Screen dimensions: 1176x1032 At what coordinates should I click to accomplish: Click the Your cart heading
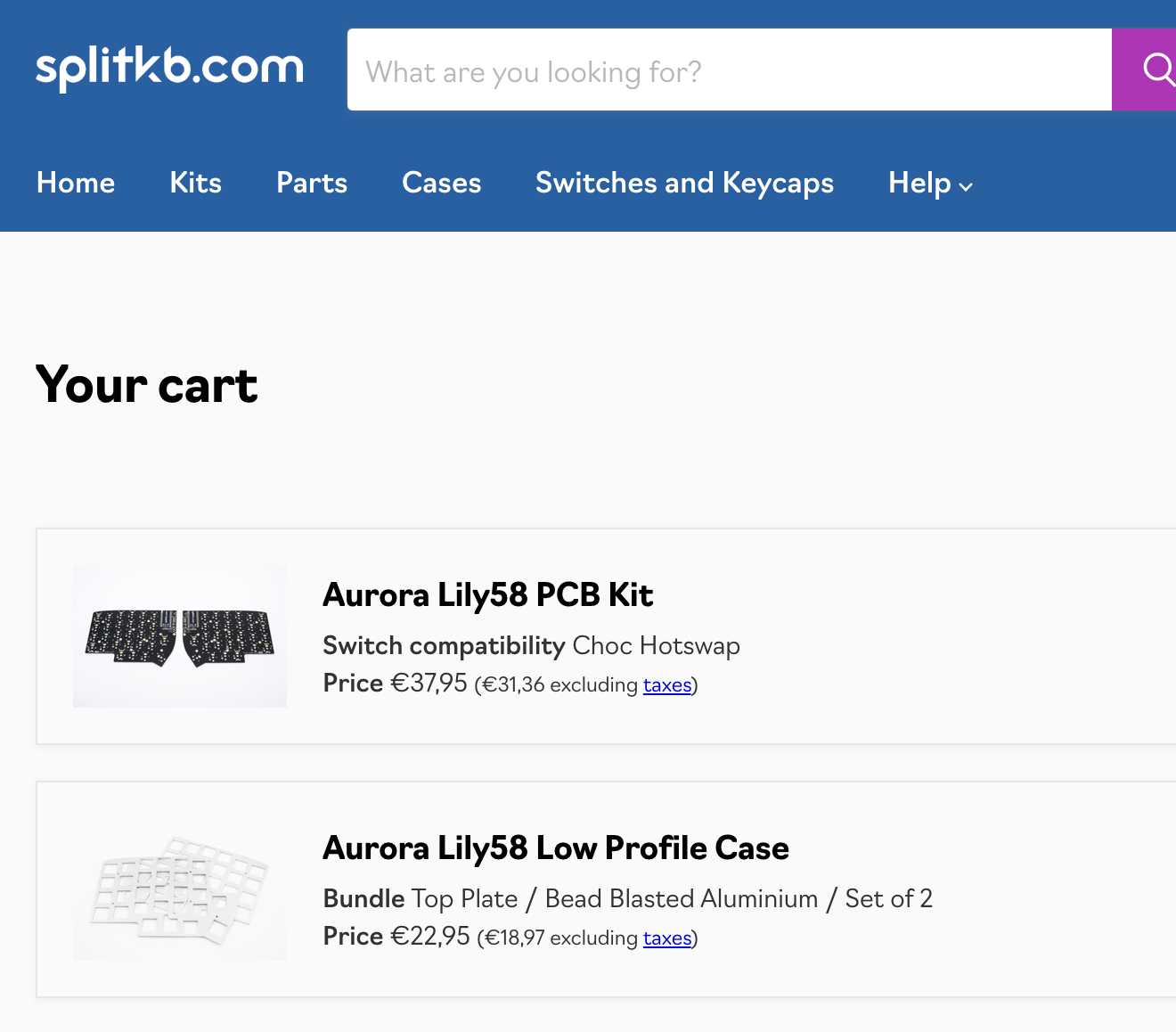pos(147,385)
